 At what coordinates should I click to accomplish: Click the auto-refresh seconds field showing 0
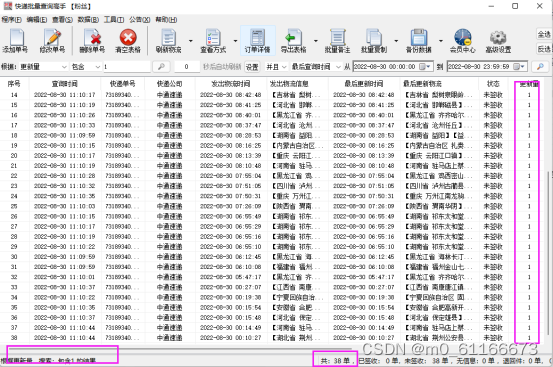(x=187, y=66)
